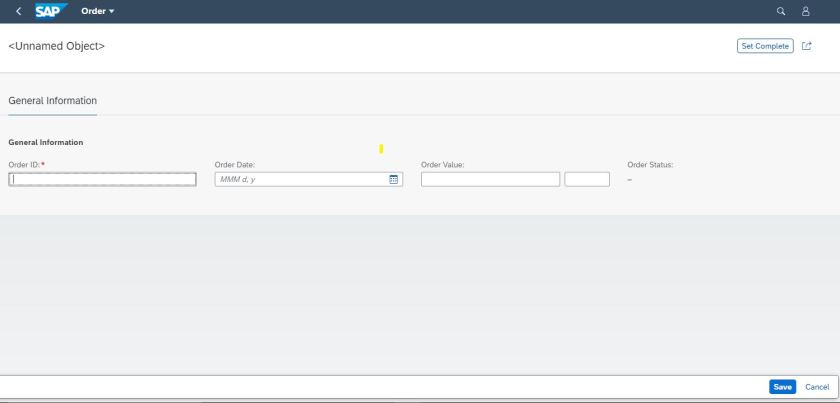Click the 'Order ID:' label
Screen dimensions: 840x403
click(x=24, y=165)
